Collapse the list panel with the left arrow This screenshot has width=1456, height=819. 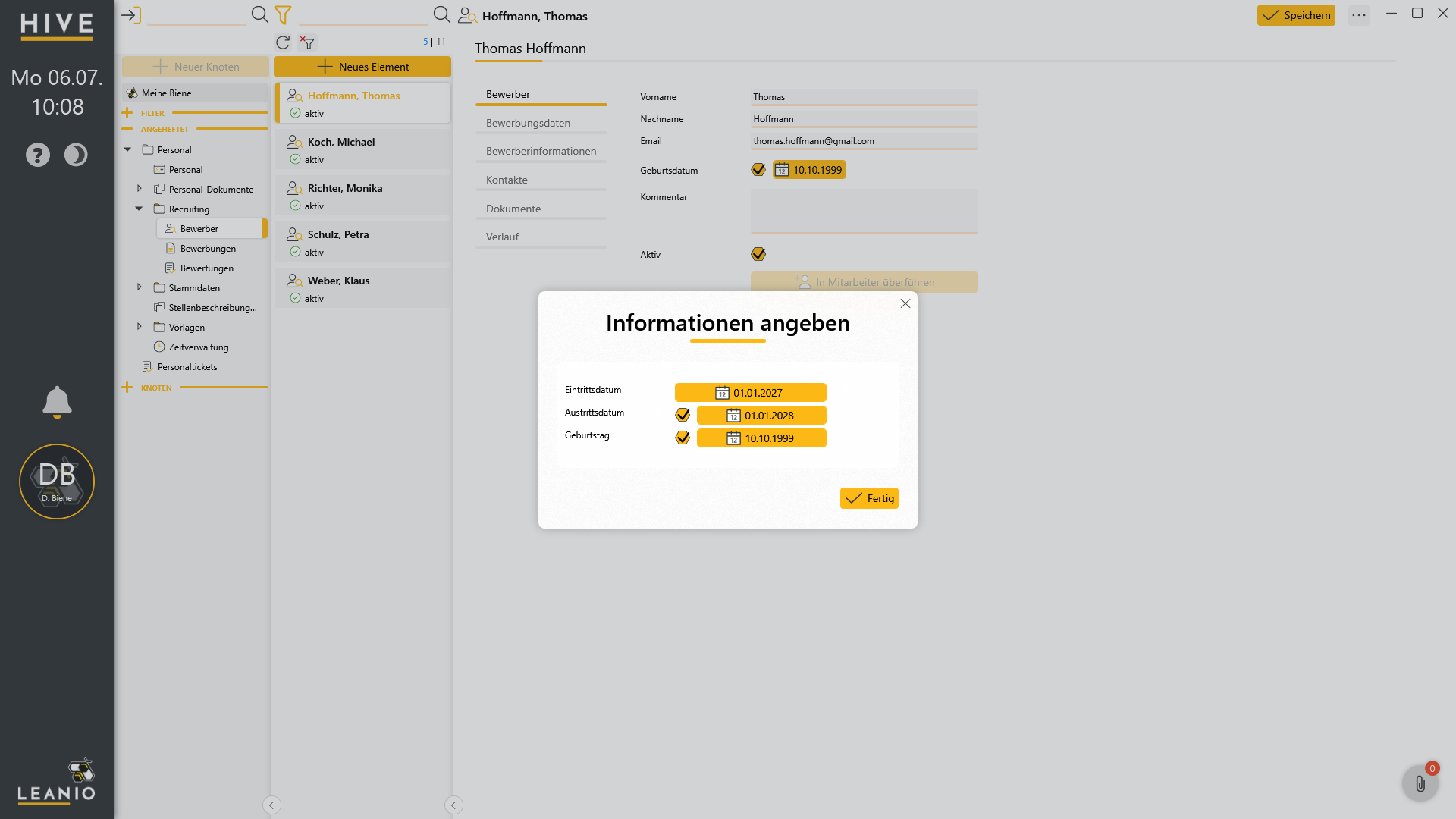pos(453,805)
